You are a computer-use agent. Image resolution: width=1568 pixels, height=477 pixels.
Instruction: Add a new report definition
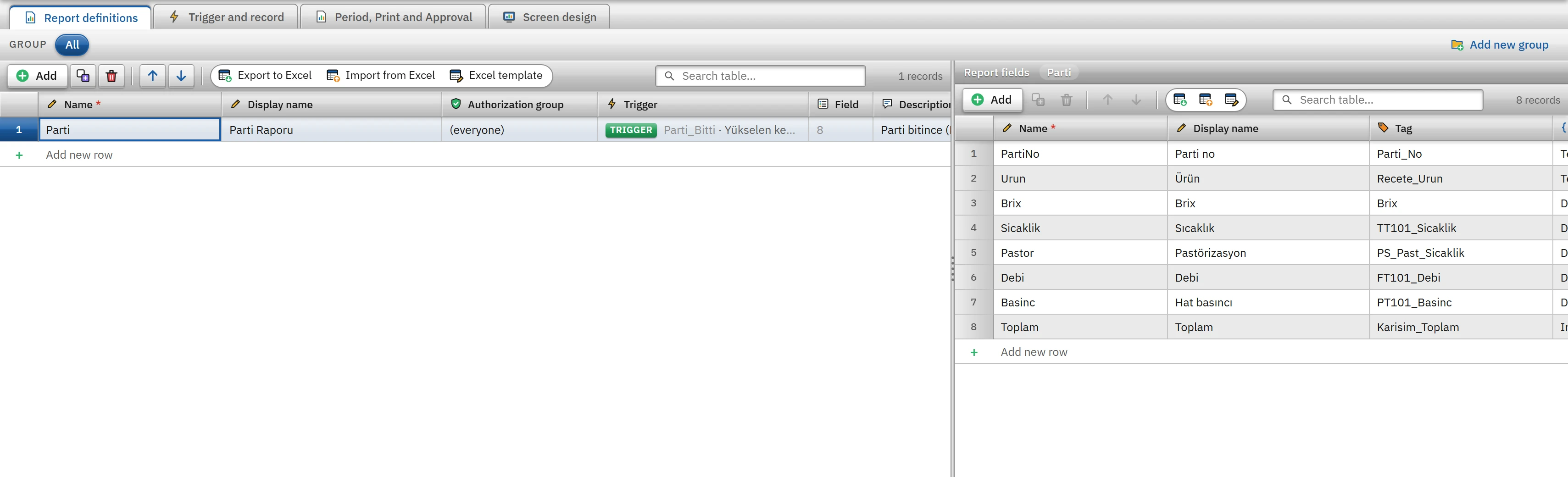pyautogui.click(x=37, y=76)
